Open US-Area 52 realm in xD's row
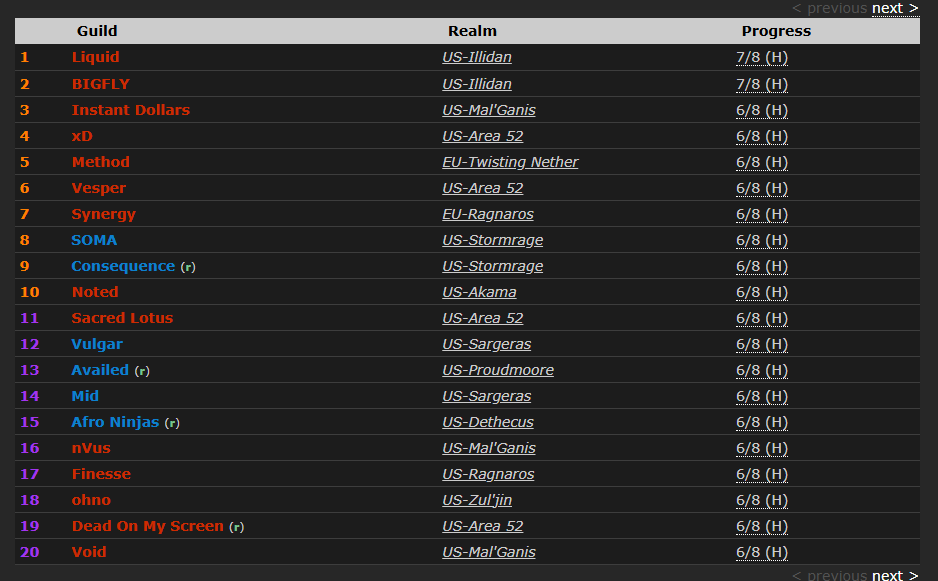 (483, 136)
